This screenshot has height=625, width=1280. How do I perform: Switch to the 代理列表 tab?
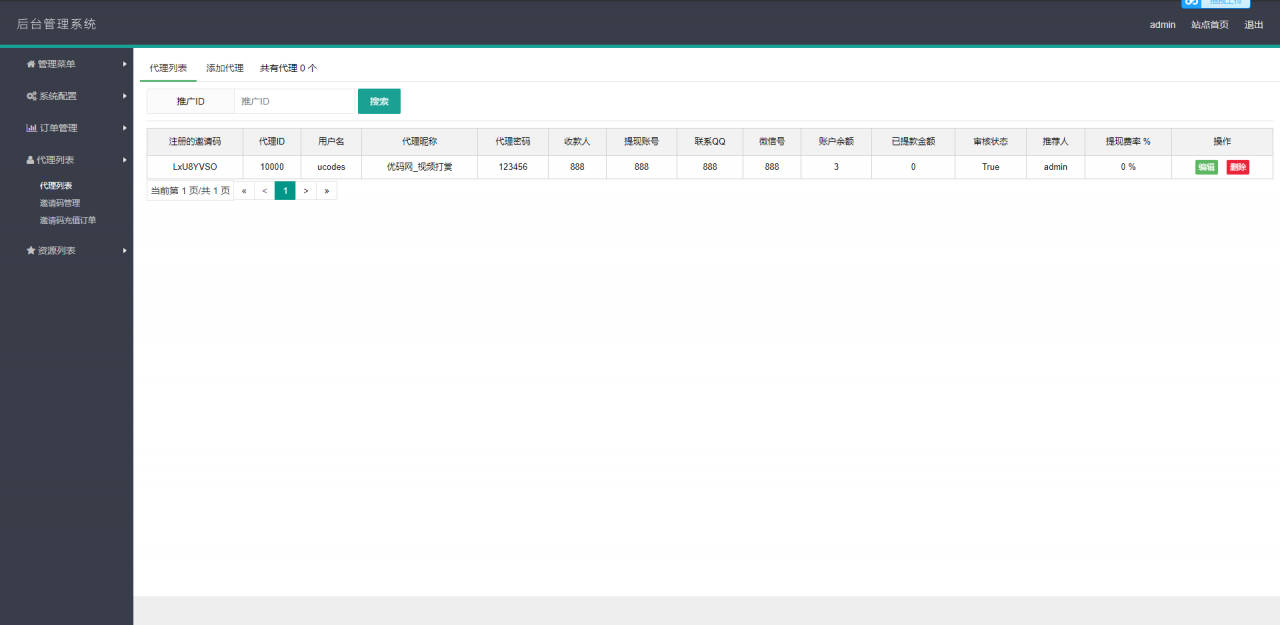pos(168,68)
